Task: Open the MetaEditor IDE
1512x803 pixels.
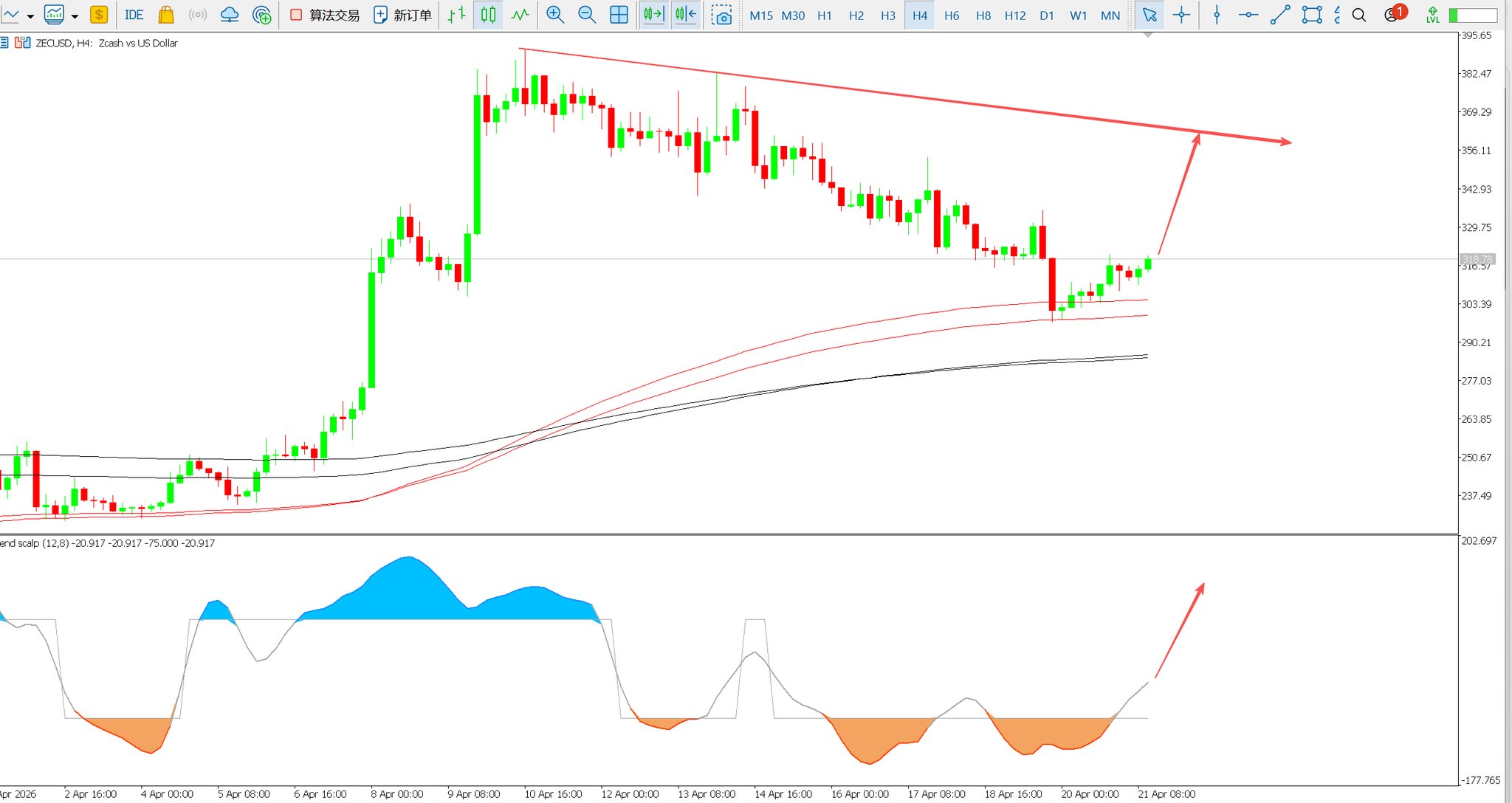Action: point(134,15)
